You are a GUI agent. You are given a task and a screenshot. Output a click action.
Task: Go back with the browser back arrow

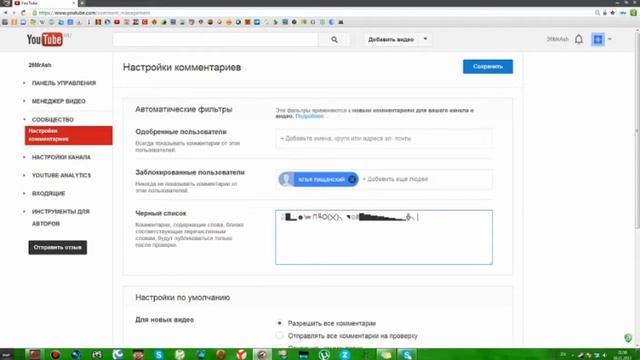[5, 13]
